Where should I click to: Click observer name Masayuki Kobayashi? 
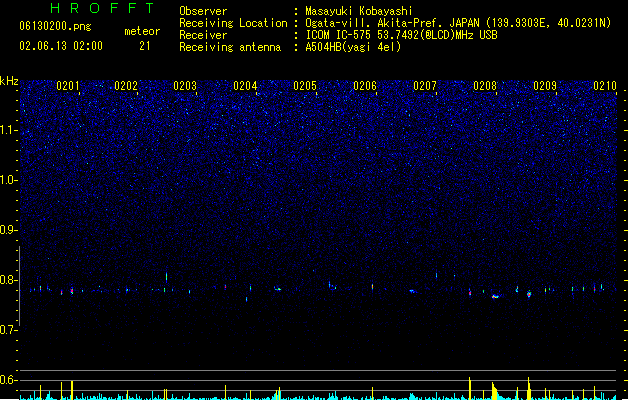[x=359, y=11]
